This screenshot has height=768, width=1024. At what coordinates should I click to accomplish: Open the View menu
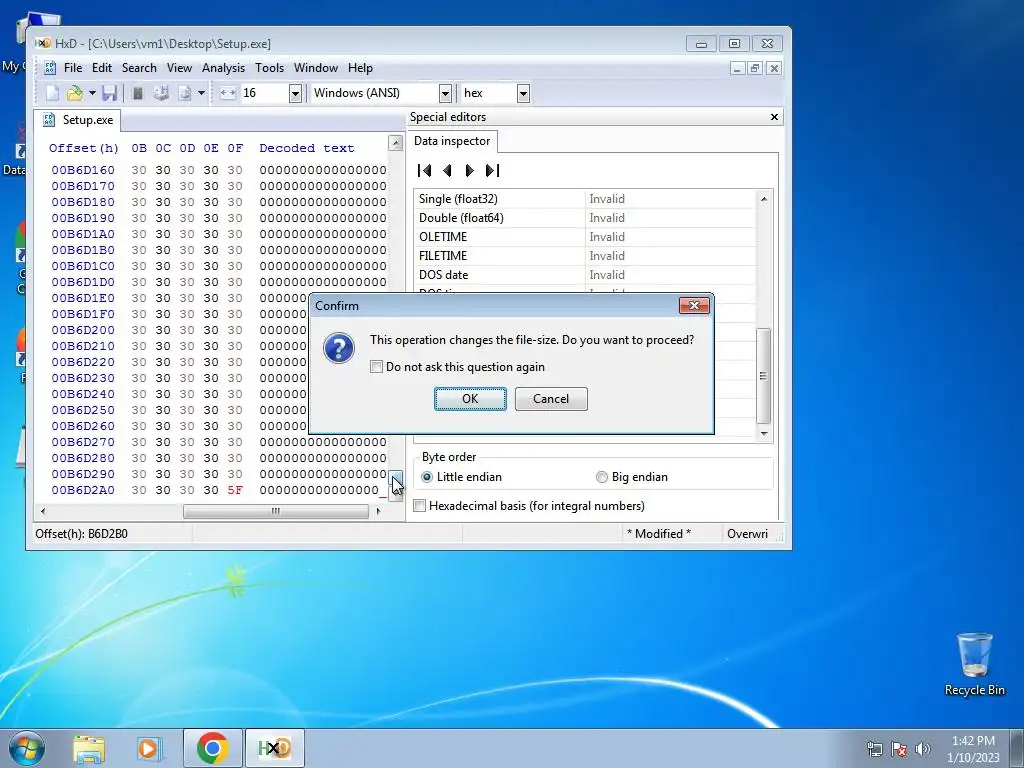tap(179, 68)
